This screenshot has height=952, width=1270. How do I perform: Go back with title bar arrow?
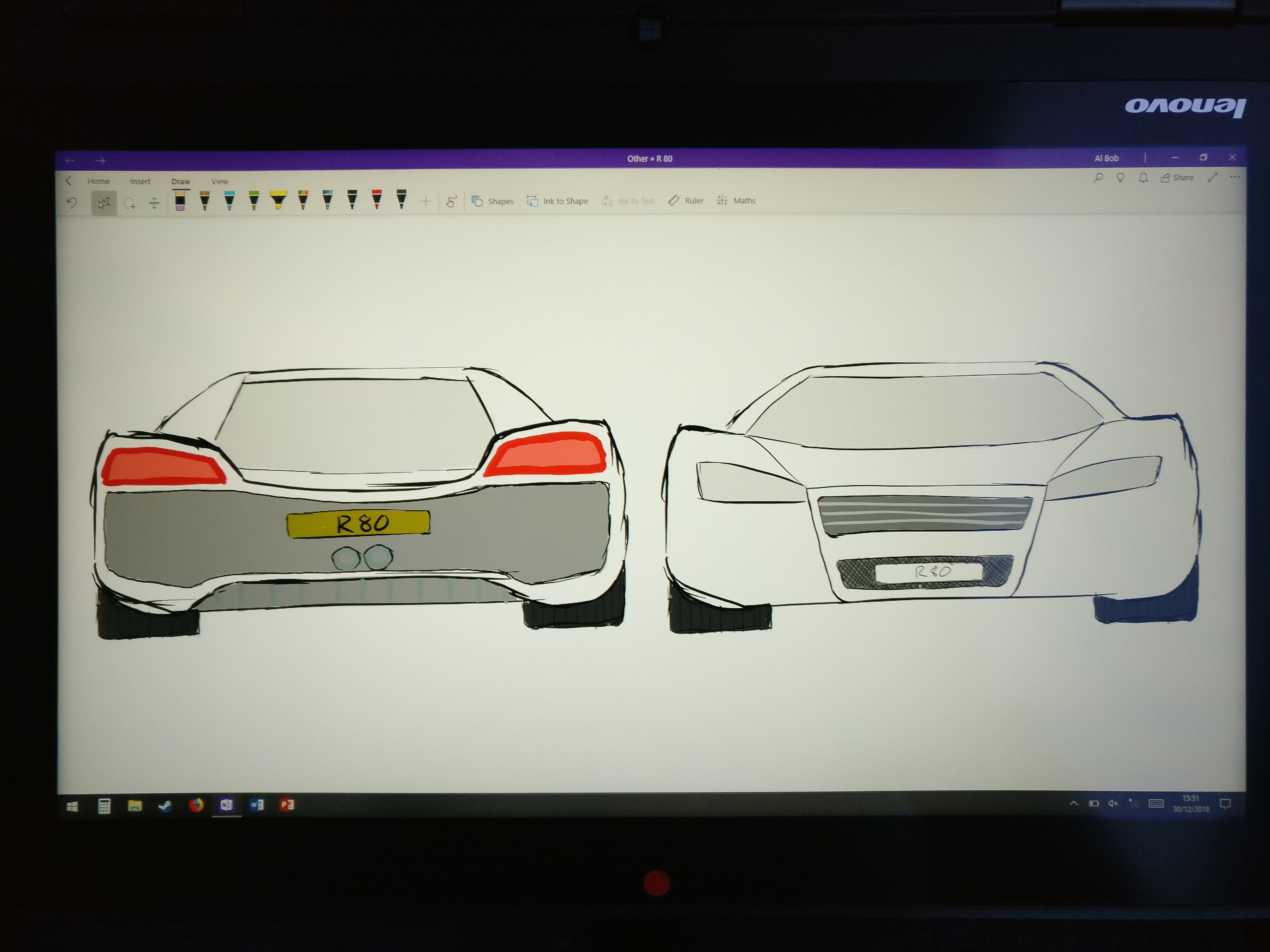point(70,161)
